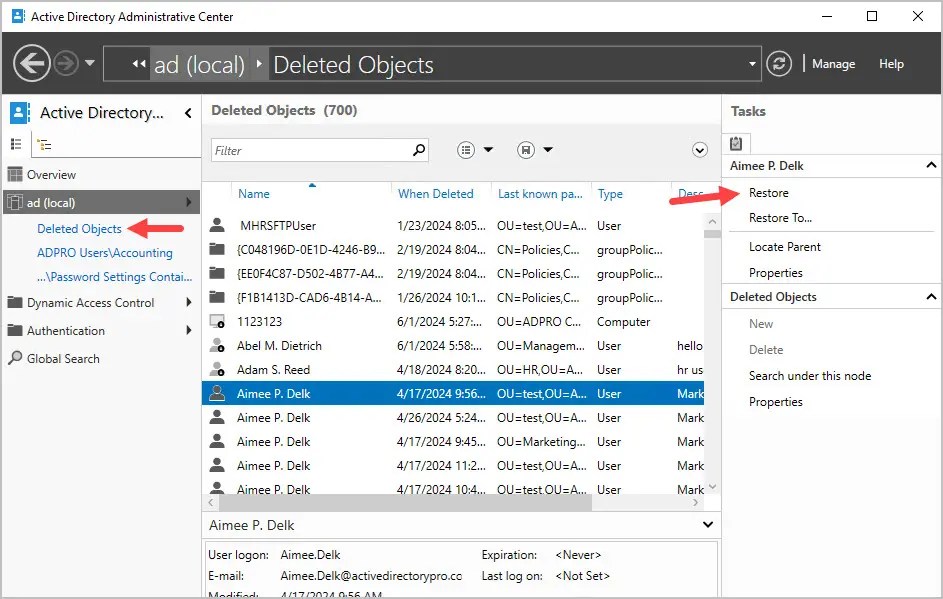Screen dimensions: 943x599
Task: Select Authentication navigation node
Action: coord(66,331)
